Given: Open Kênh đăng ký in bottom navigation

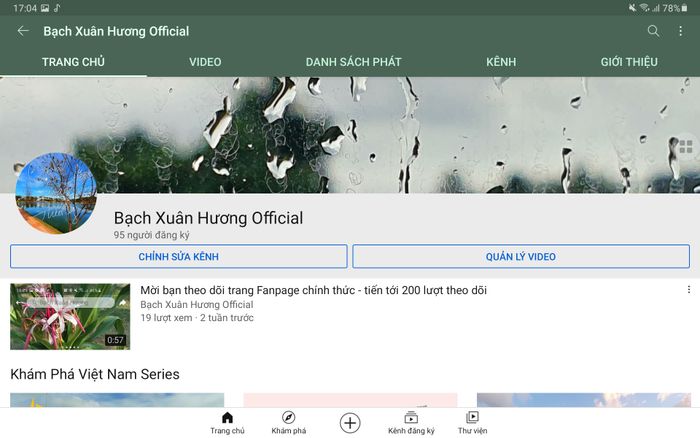Looking at the screenshot, I should click(411, 423).
